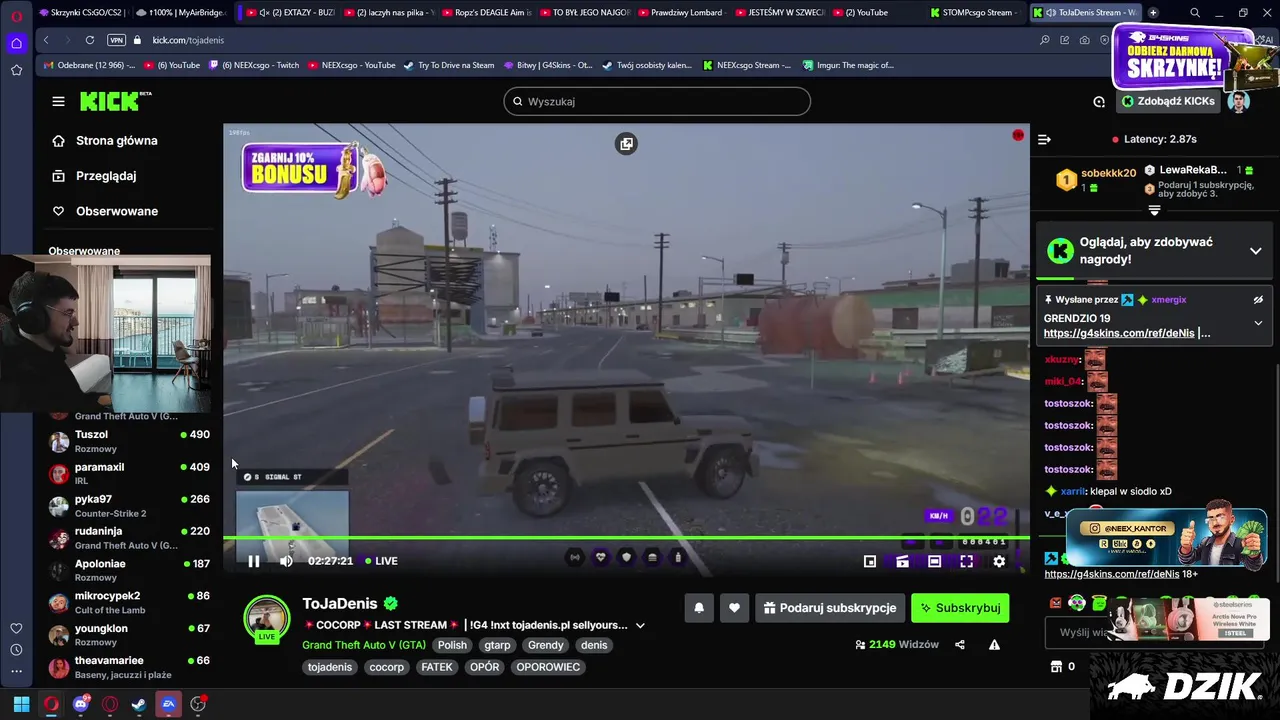Enter fullscreen mode in the player
This screenshot has height=720, width=1280.
(966, 561)
